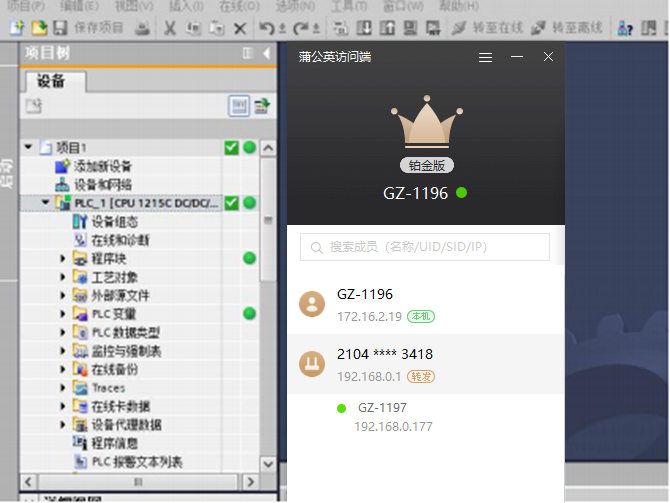Expand the 程序块 folder
670x503 pixels.
62,259
